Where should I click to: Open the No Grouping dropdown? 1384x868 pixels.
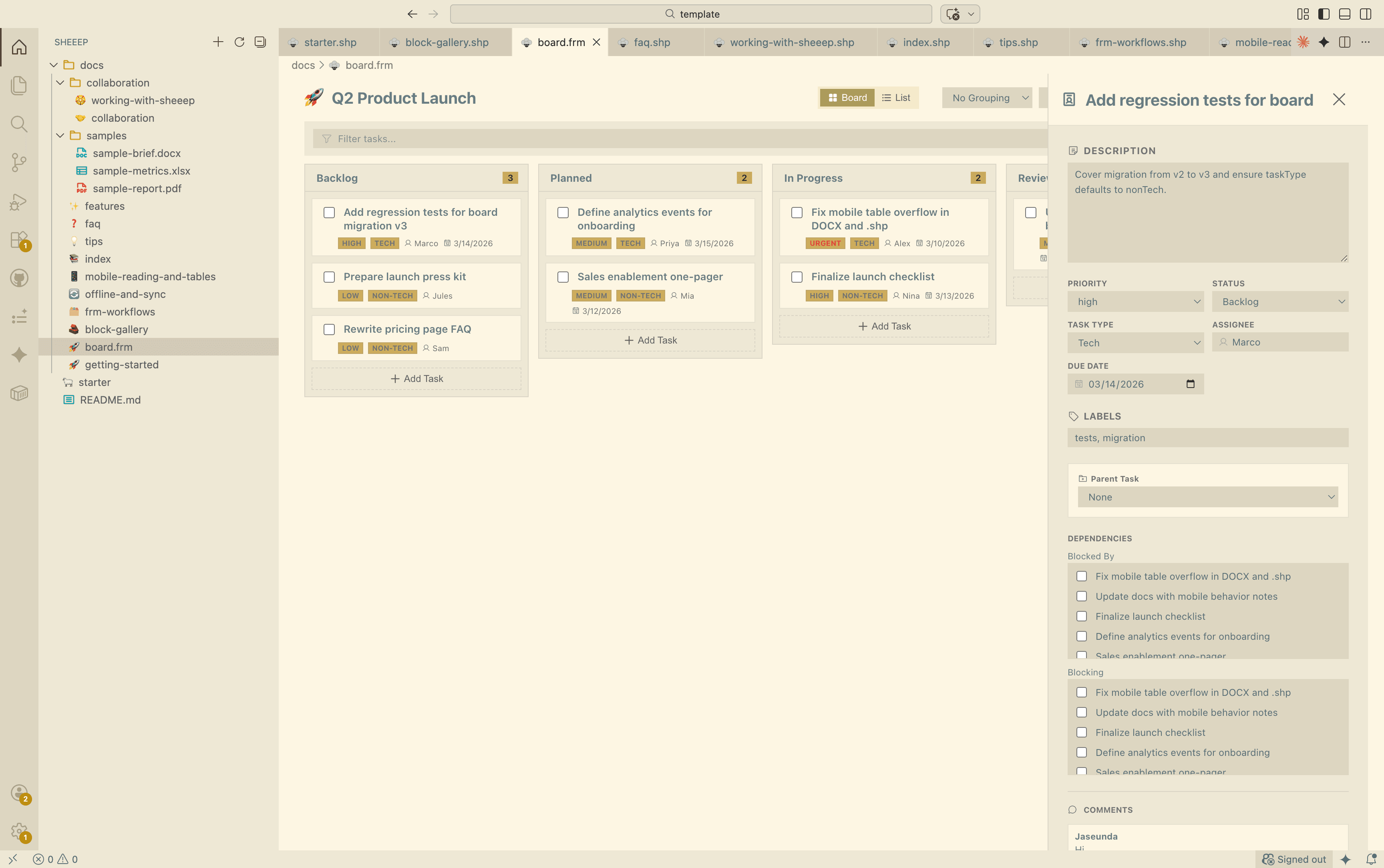point(986,98)
